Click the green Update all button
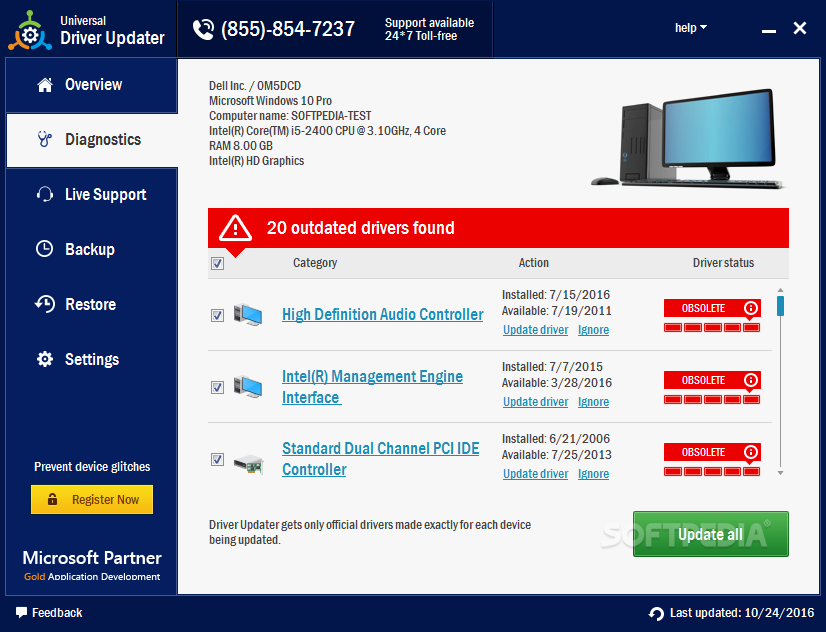The image size is (826, 632). [711, 534]
